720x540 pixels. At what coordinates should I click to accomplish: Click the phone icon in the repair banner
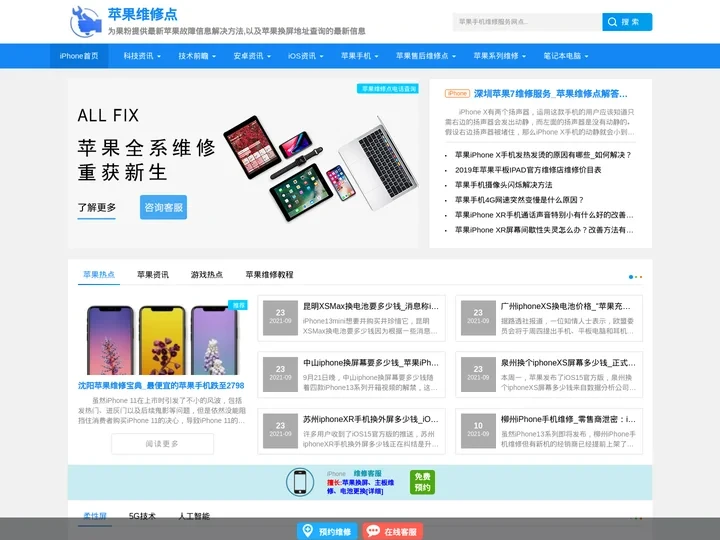(x=300, y=482)
